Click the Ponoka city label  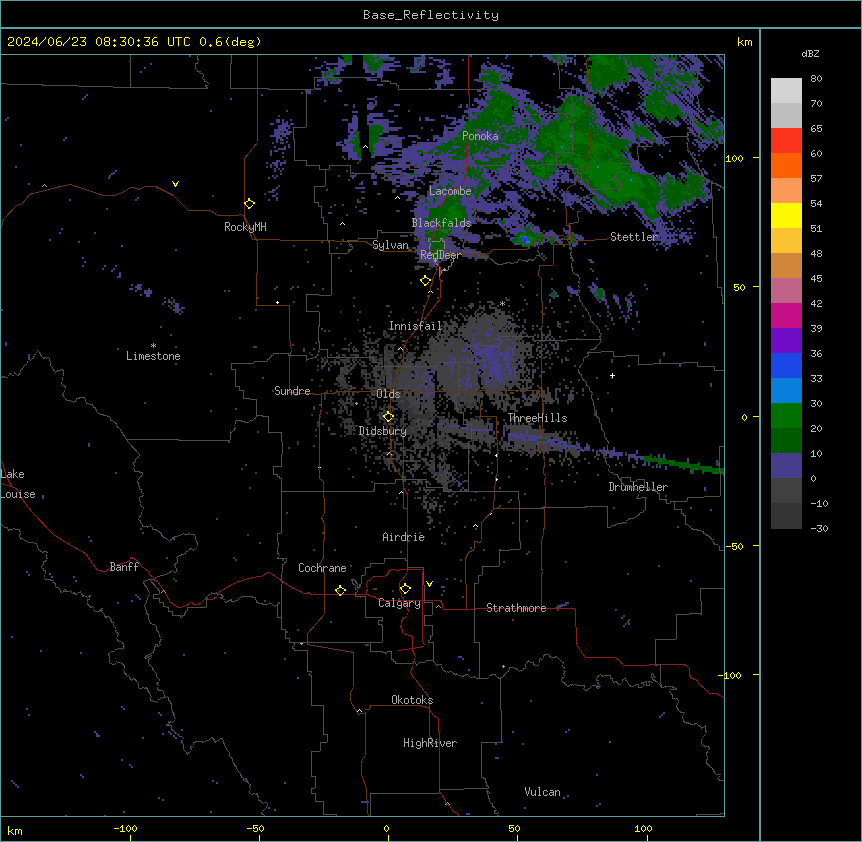point(480,136)
